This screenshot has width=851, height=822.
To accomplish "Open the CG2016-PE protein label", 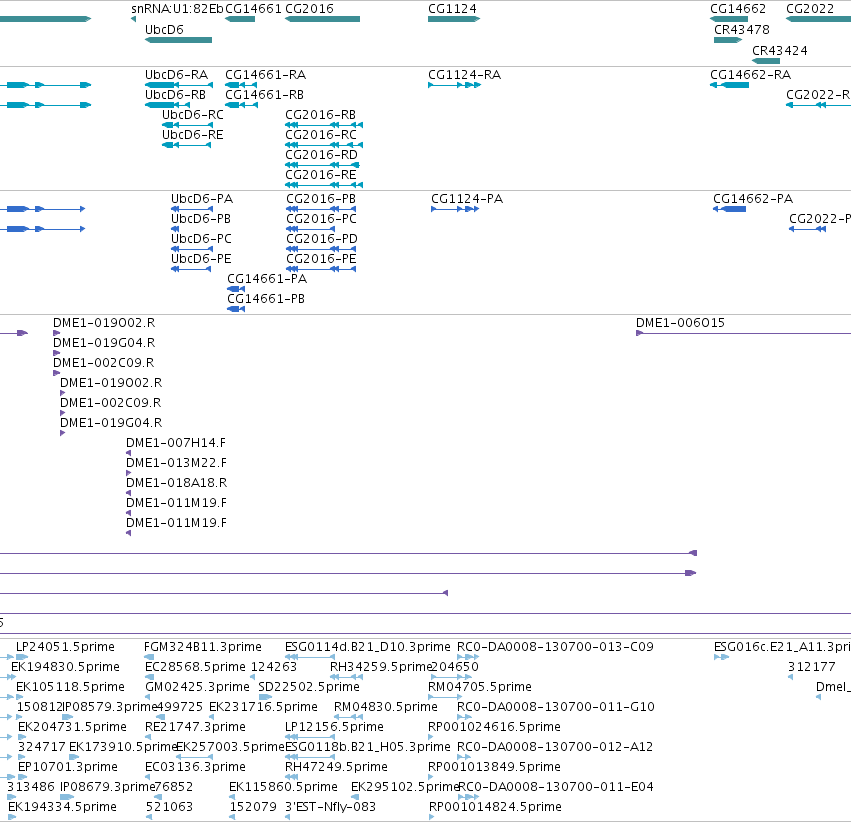I will click(x=321, y=259).
